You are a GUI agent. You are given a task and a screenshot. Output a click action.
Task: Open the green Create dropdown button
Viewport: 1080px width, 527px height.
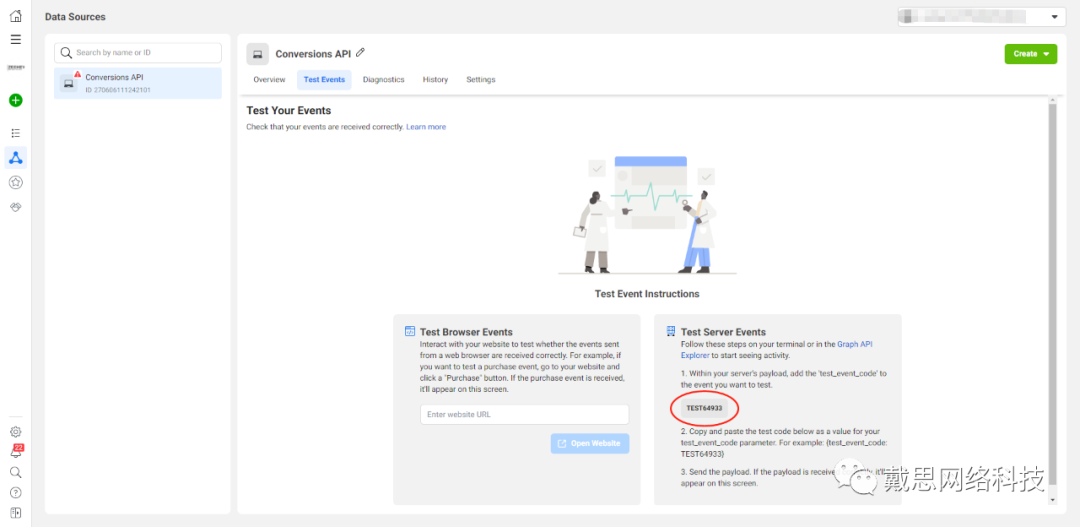1030,54
